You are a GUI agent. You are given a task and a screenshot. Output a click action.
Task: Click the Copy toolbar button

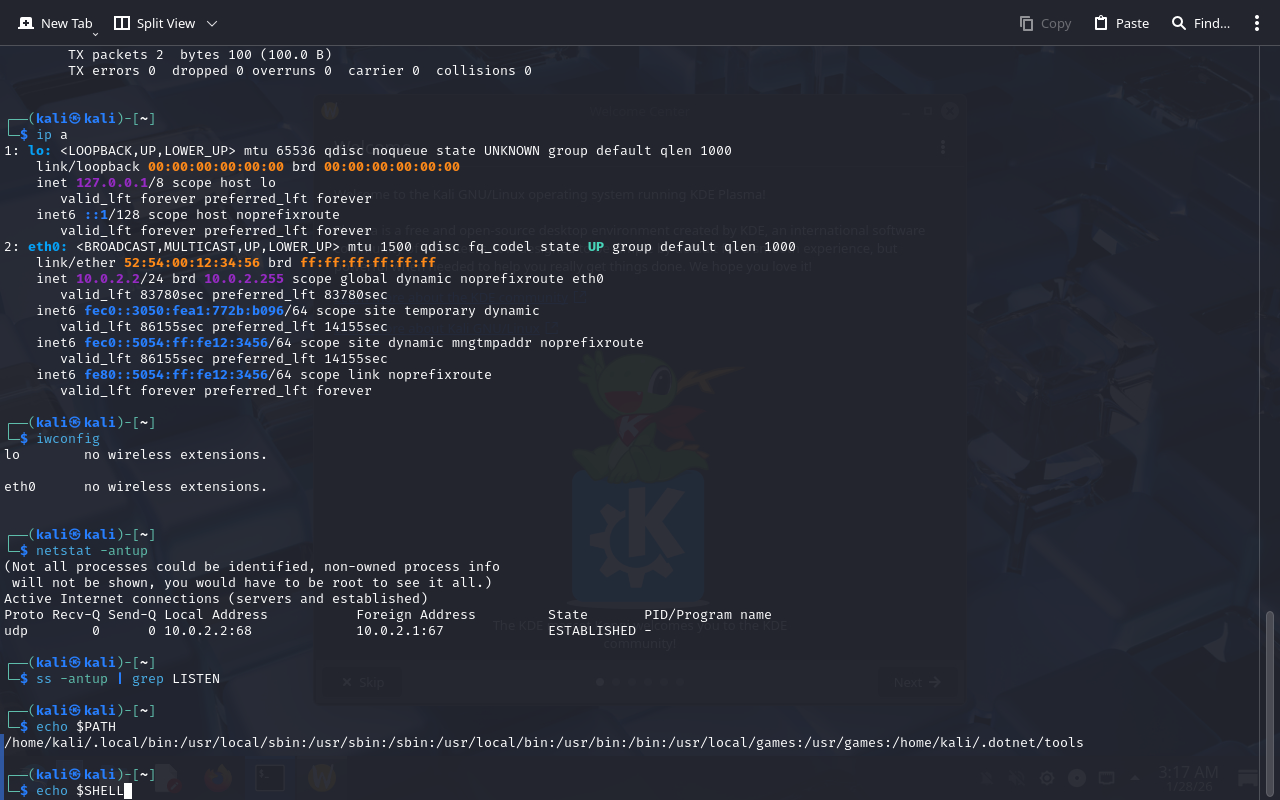1045,23
